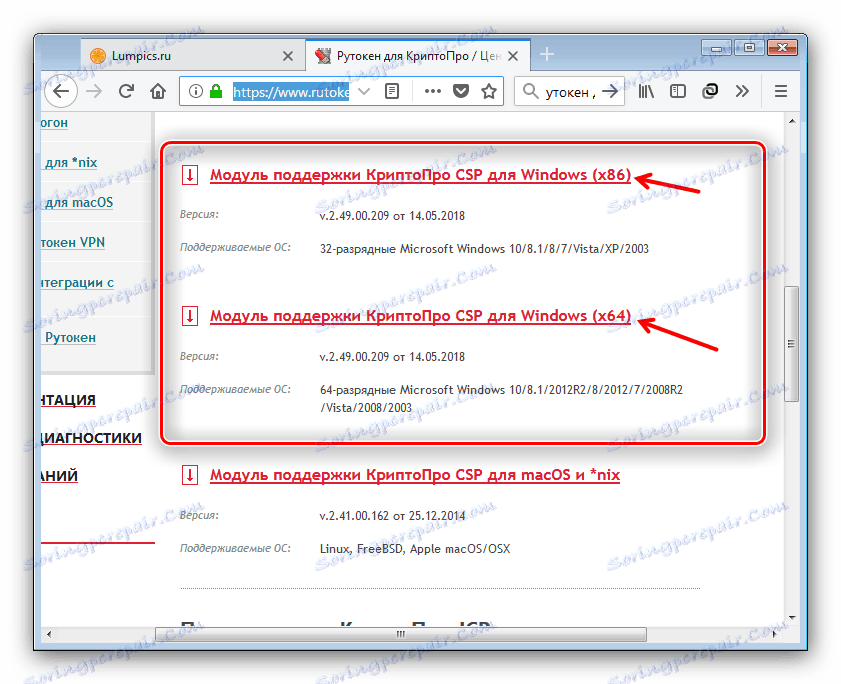Open the page actions three-dot menu

(432, 92)
